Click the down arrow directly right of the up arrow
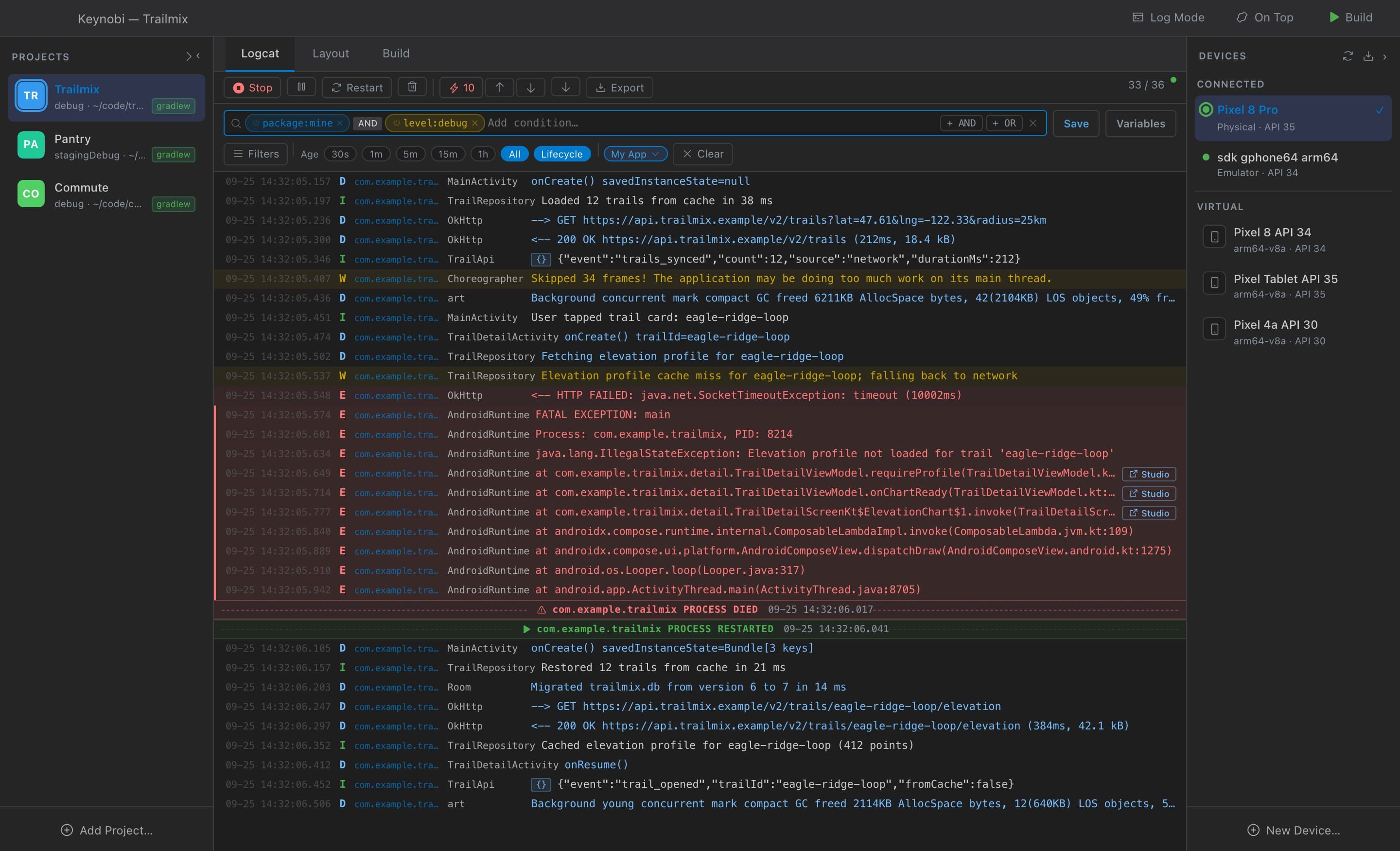Viewport: 1400px width, 851px height. pyautogui.click(x=531, y=87)
